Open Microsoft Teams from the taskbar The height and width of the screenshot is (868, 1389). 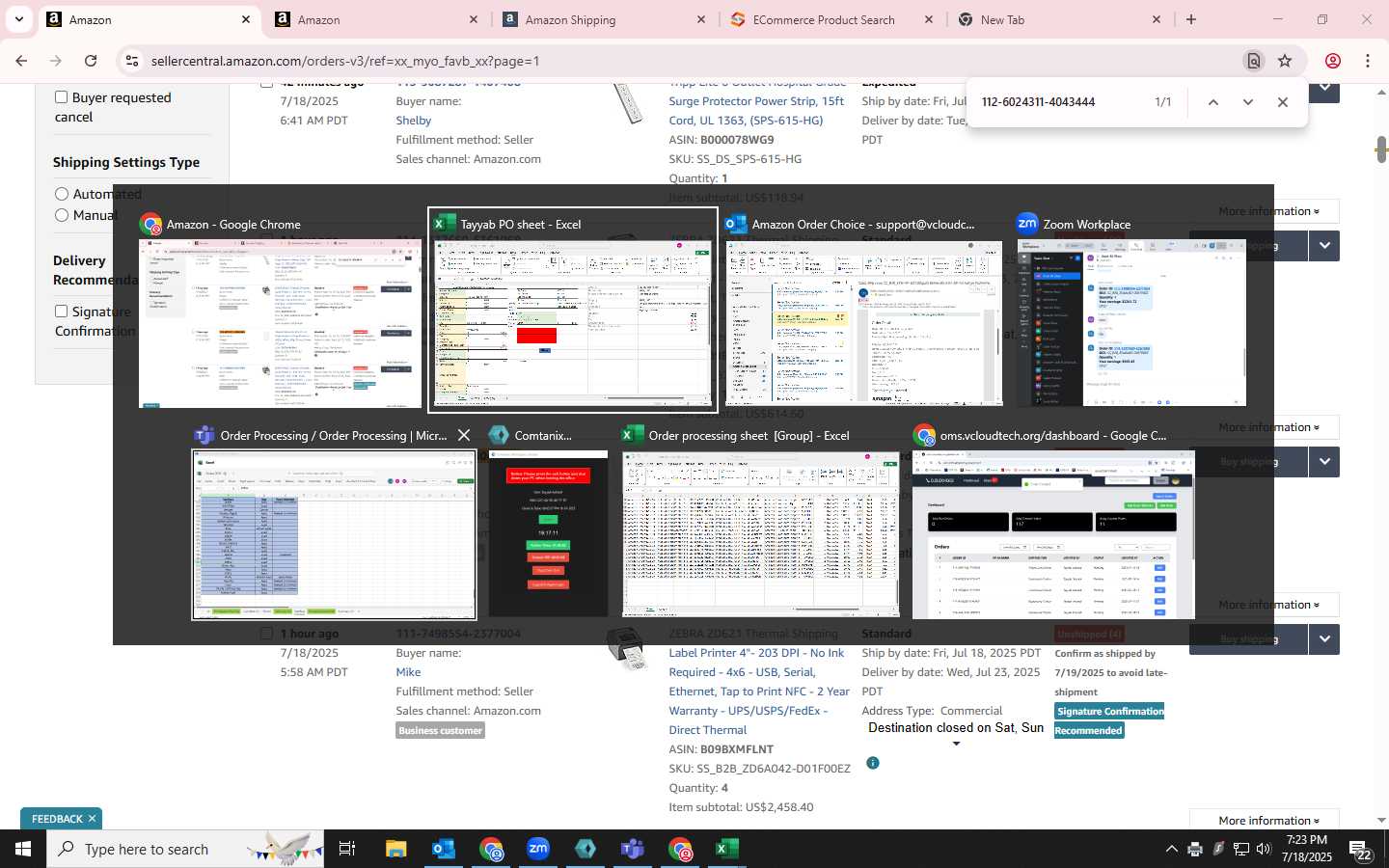coord(633,849)
